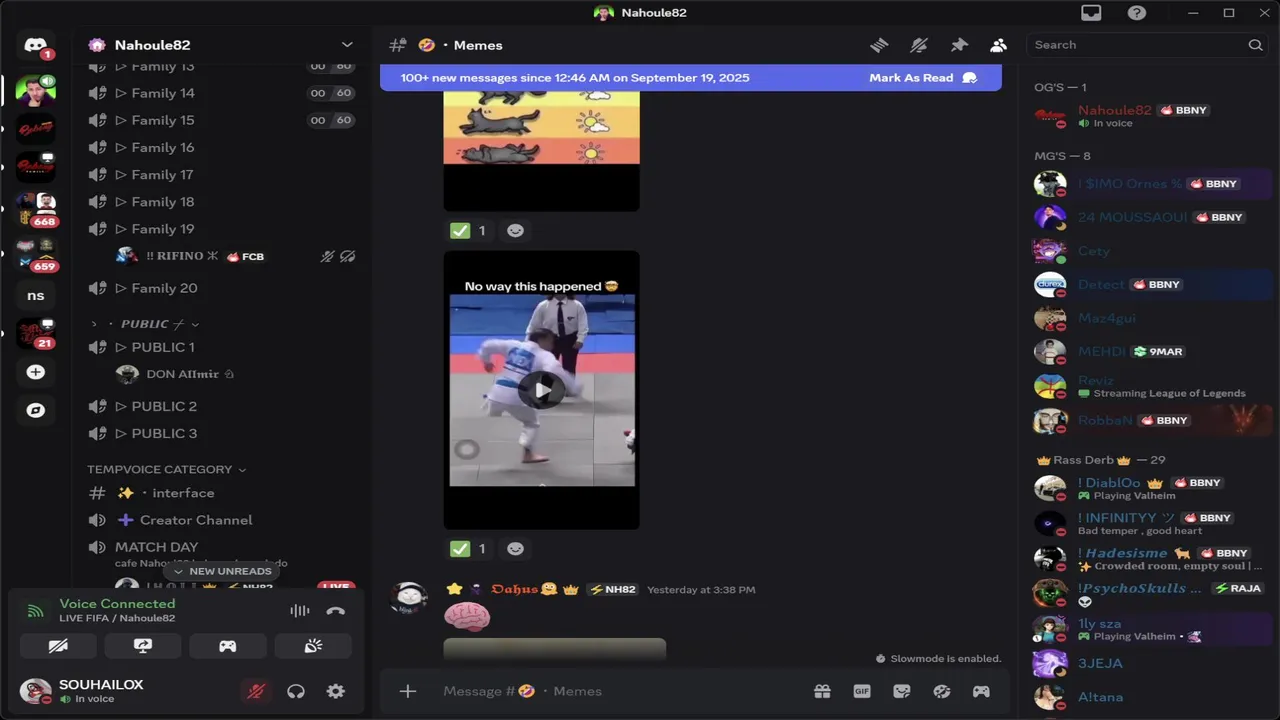Open the soundboard button
The width and height of the screenshot is (1280, 720).
(x=313, y=646)
